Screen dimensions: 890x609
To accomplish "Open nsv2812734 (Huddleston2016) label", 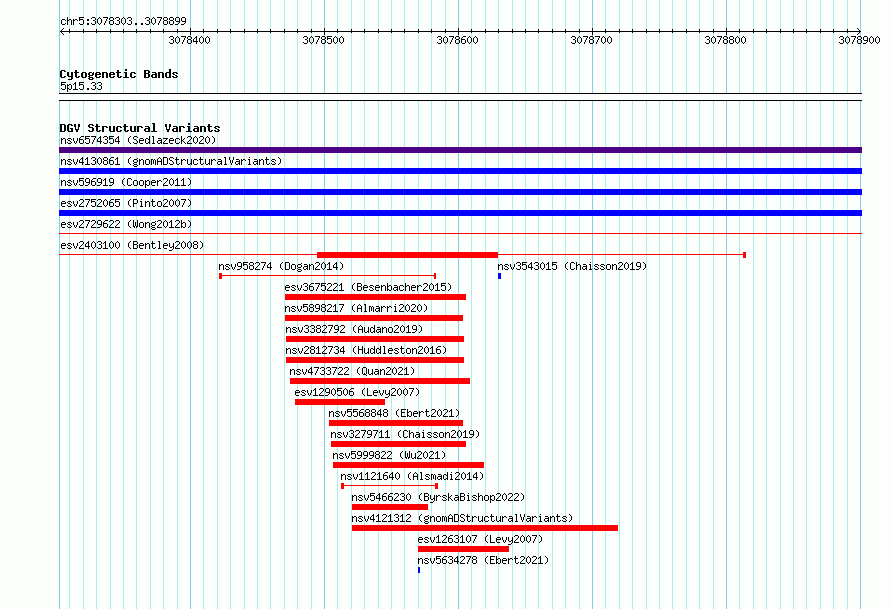I will coord(366,350).
